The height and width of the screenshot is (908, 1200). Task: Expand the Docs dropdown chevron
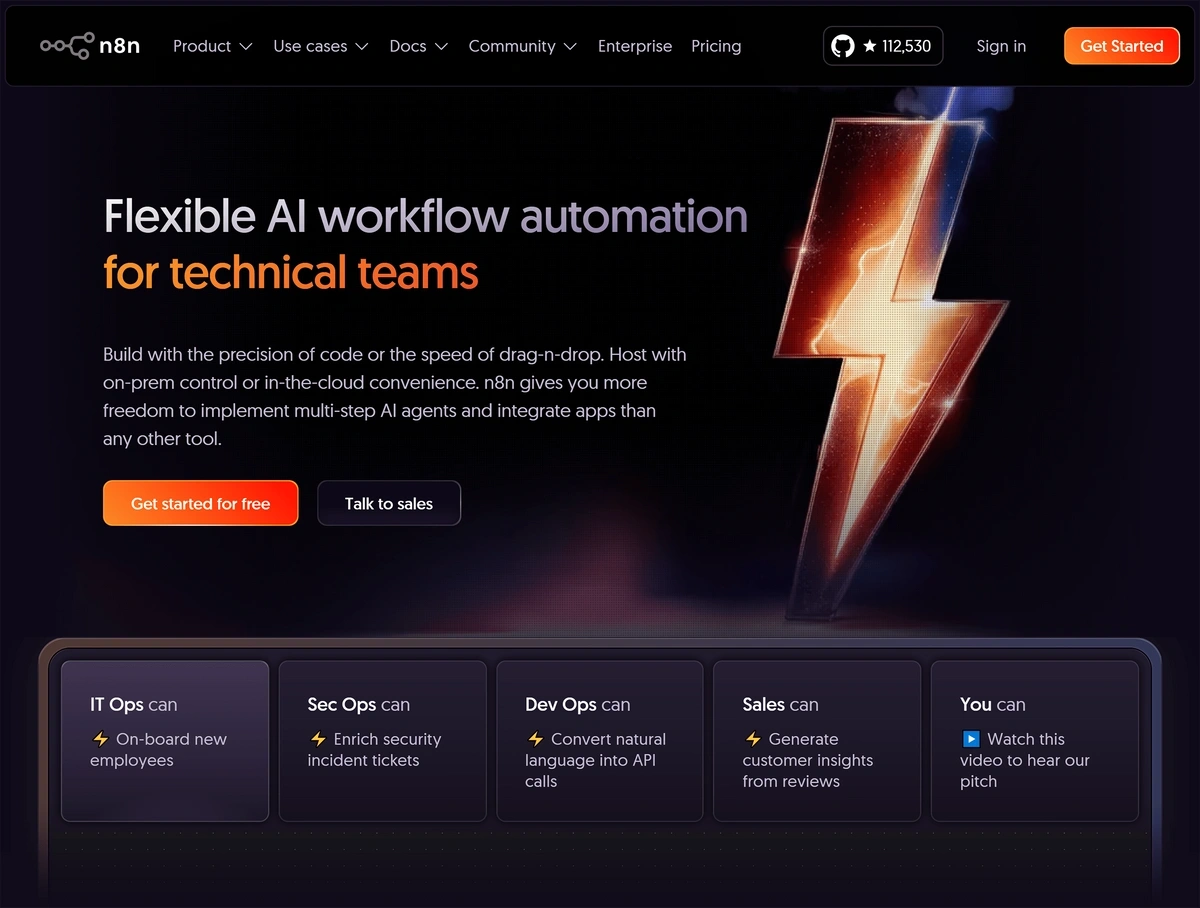[441, 47]
